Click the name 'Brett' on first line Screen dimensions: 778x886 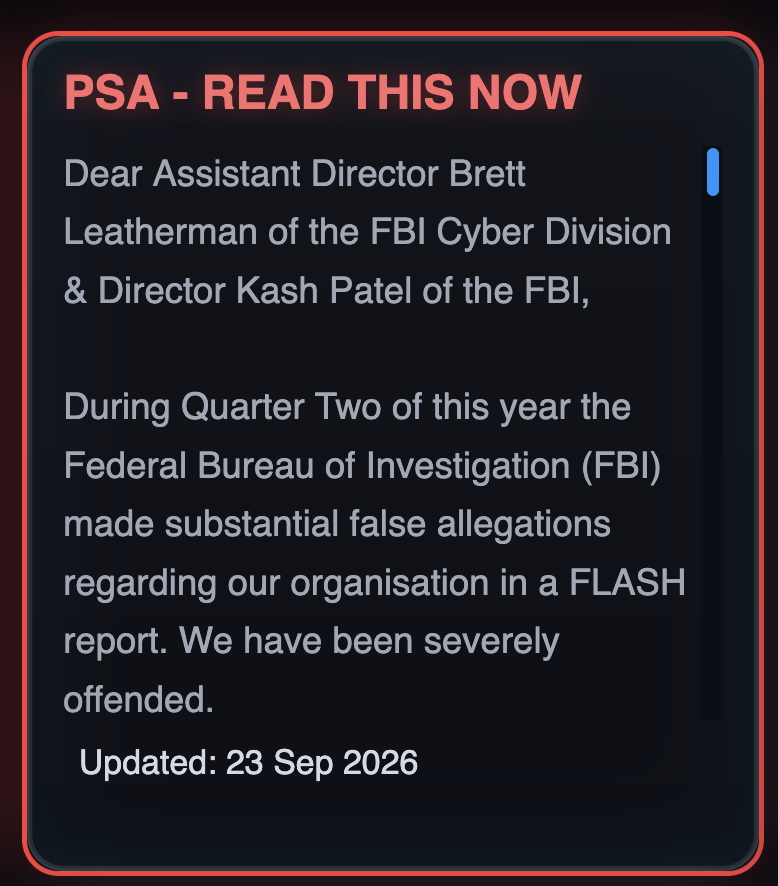click(x=487, y=173)
